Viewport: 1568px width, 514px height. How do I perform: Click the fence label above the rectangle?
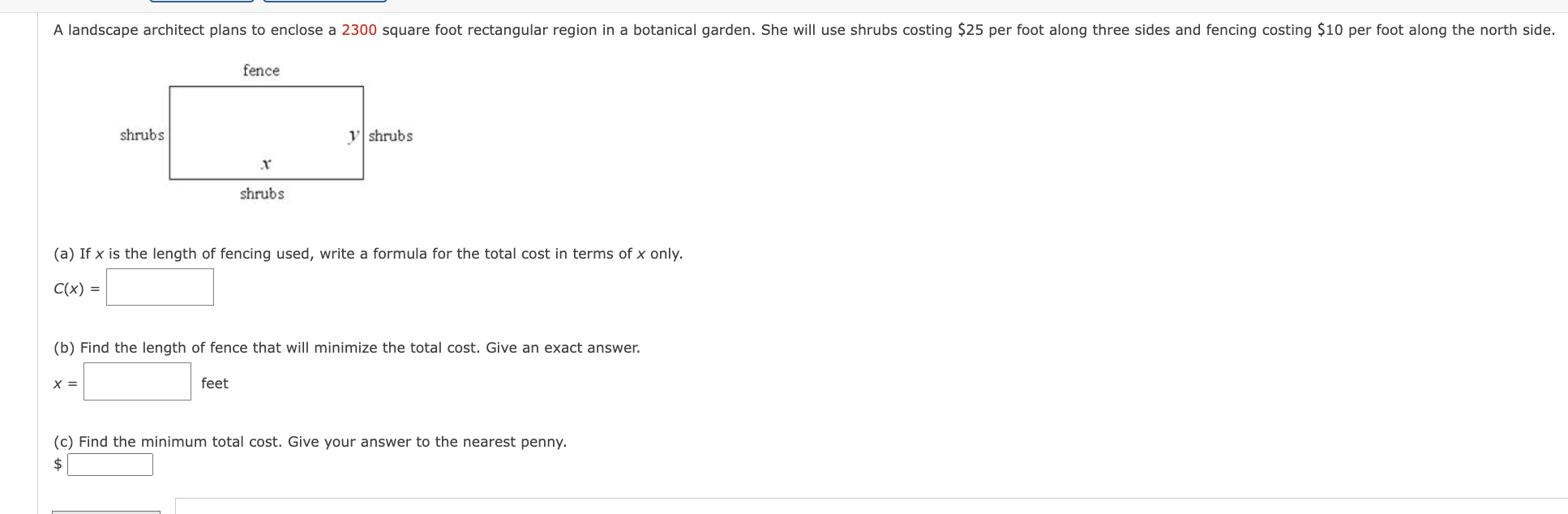click(x=261, y=71)
